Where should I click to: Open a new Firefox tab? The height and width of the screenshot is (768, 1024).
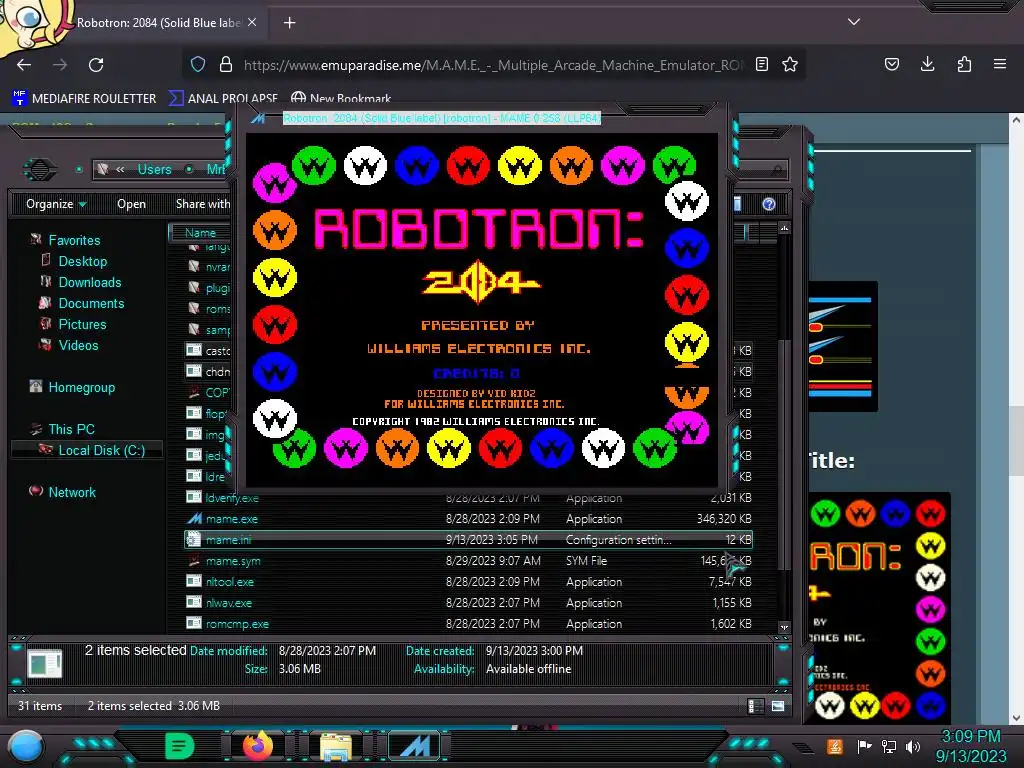click(289, 23)
